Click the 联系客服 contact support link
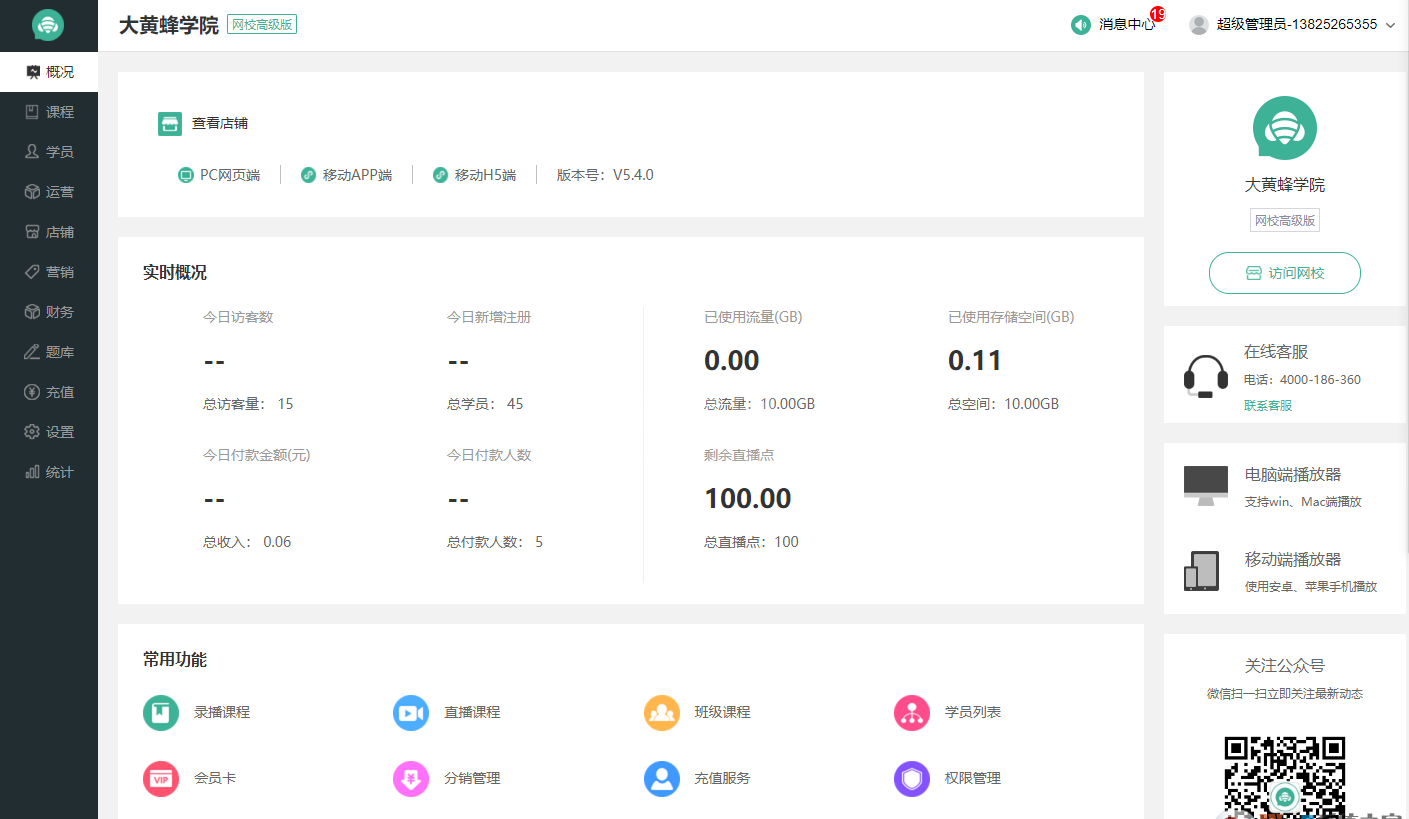The image size is (1409, 819). (1268, 406)
